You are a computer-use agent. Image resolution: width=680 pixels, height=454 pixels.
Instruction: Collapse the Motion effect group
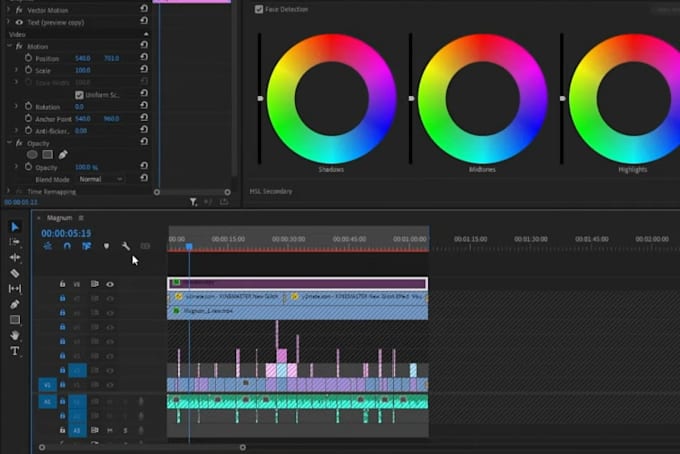click(x=9, y=46)
